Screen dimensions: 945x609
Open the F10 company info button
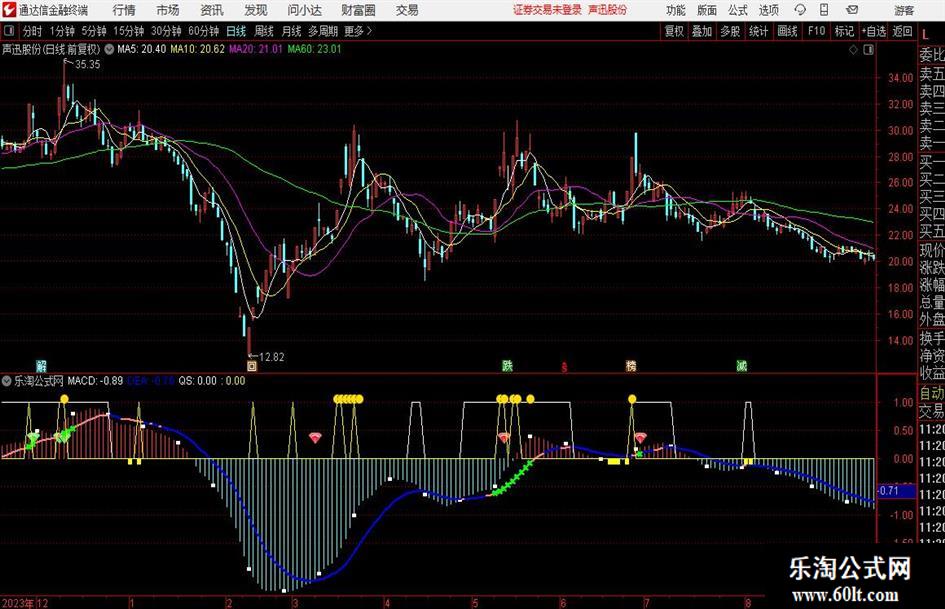click(816, 31)
